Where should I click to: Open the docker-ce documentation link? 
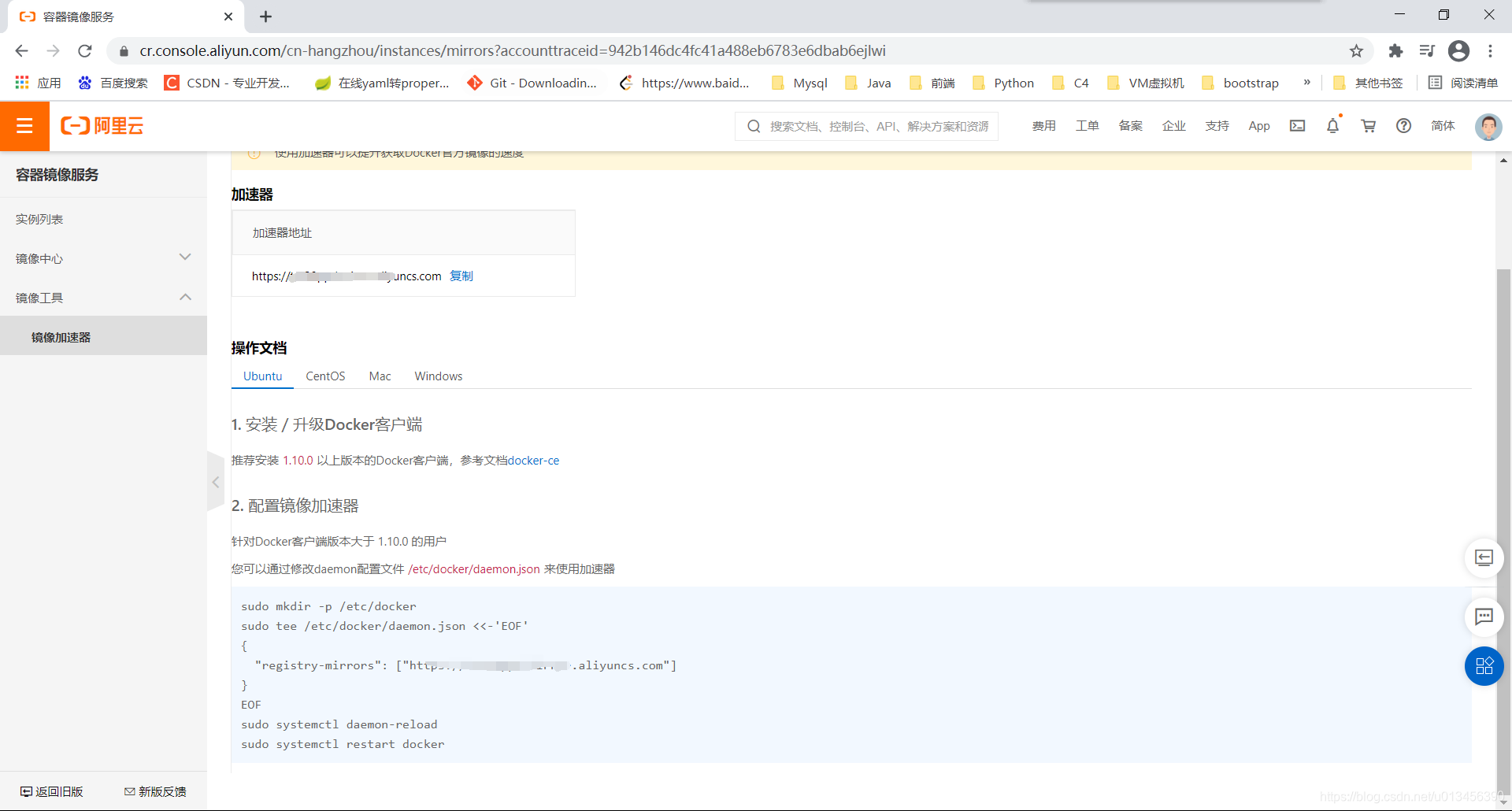534,461
